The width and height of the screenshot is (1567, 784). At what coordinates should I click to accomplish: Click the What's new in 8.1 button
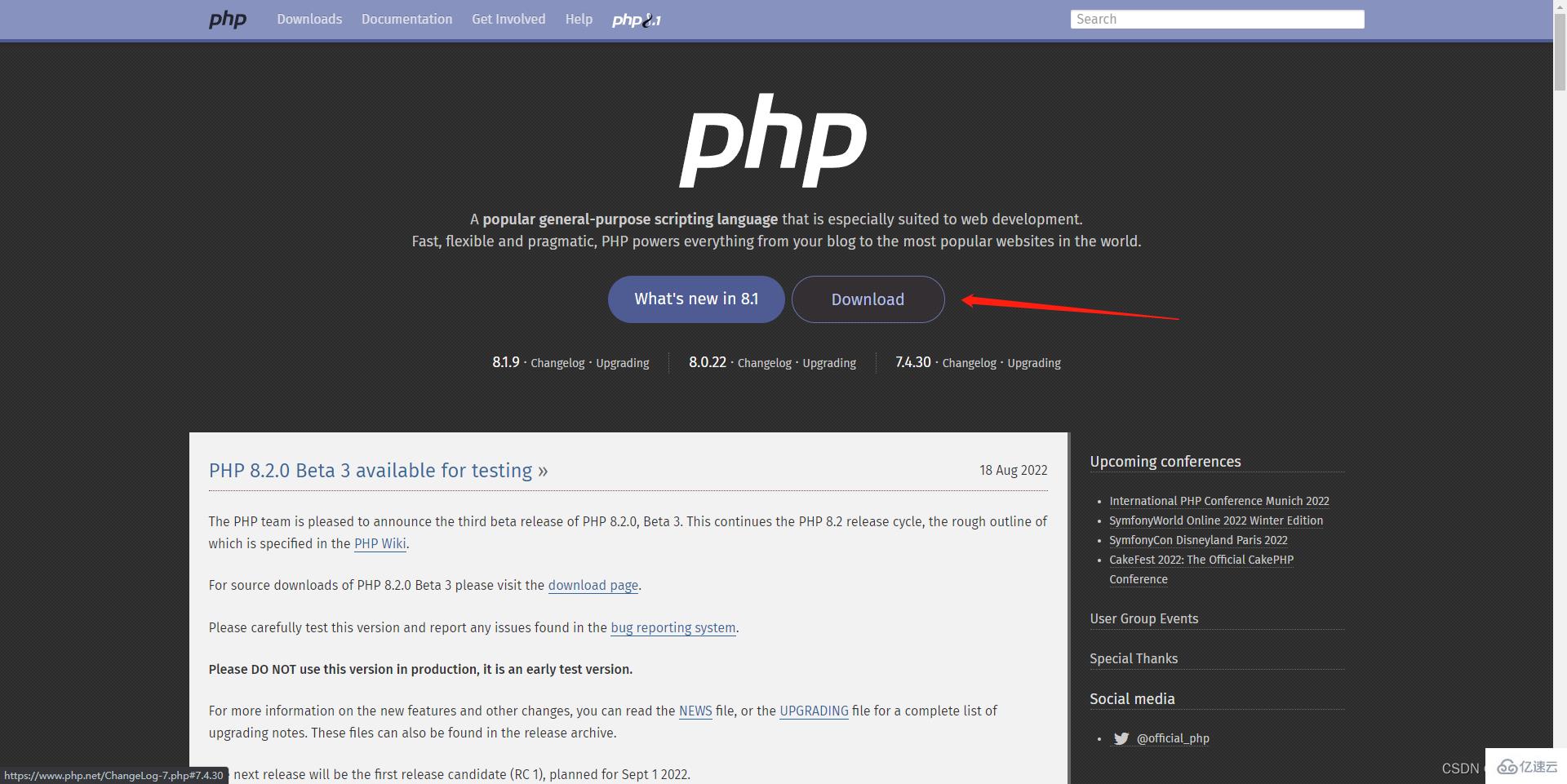[x=696, y=299]
